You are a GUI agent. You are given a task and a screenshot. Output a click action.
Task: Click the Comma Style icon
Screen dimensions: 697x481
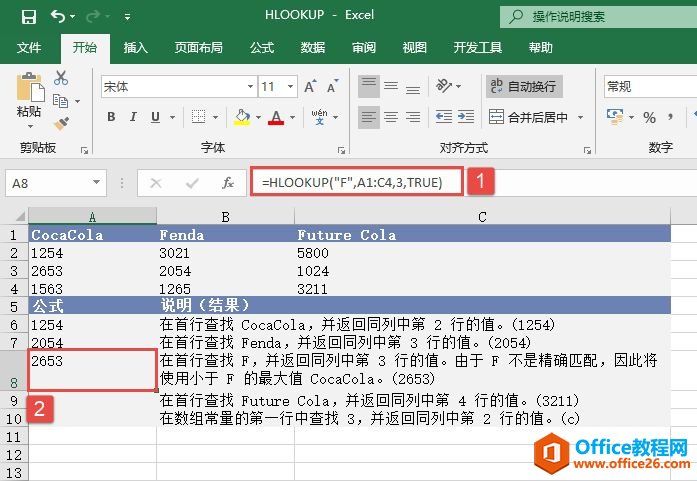click(670, 117)
